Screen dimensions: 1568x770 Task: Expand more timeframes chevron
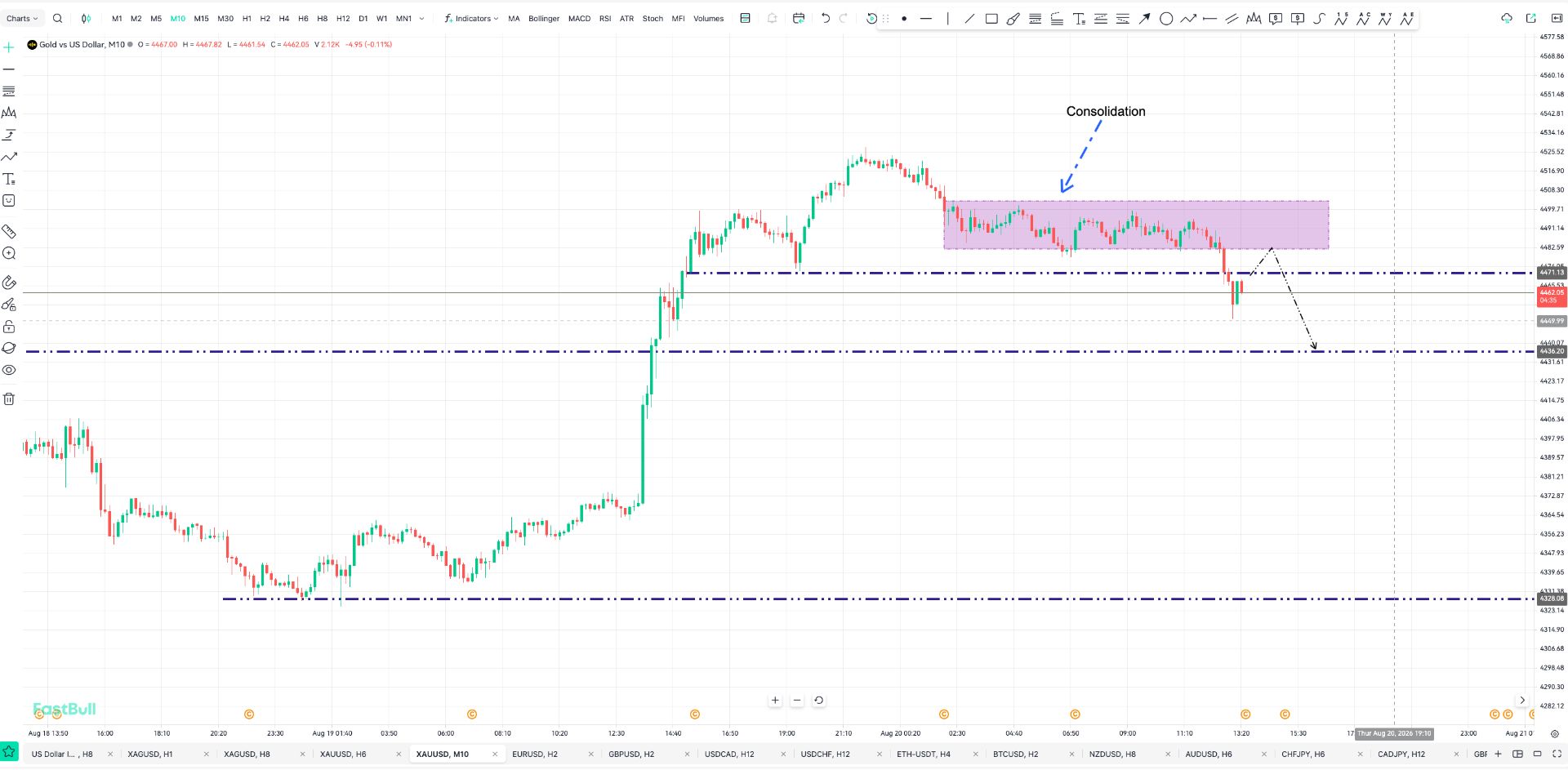(421, 18)
